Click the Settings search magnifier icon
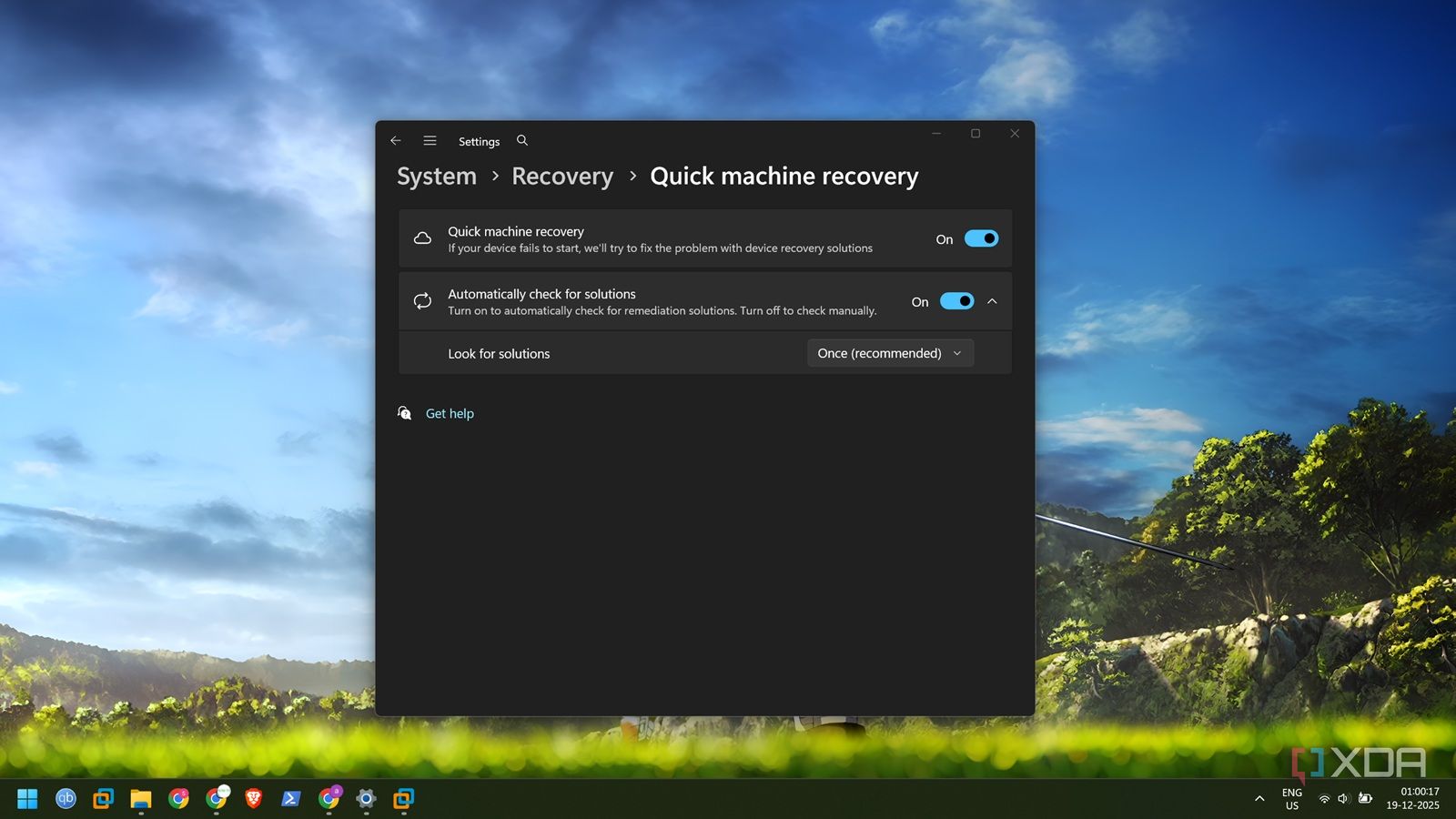Viewport: 1456px width, 819px height. (x=522, y=140)
